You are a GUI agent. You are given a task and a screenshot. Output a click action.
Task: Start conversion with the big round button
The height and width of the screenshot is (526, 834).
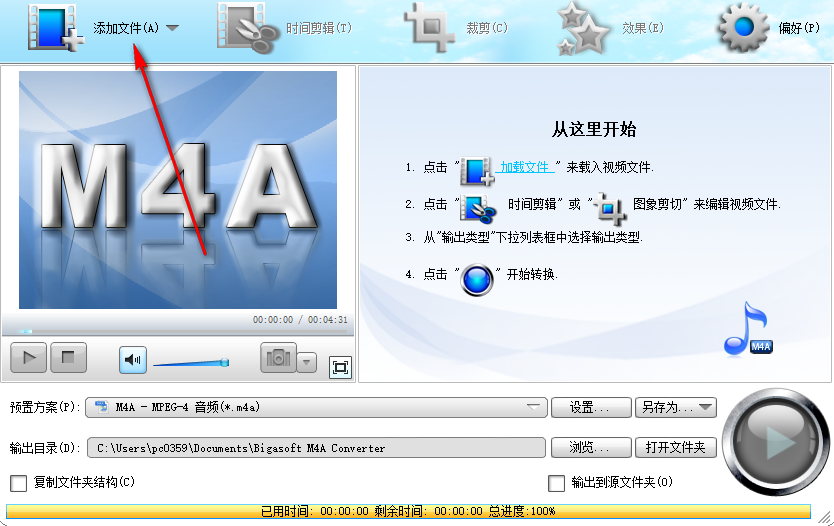(x=775, y=442)
